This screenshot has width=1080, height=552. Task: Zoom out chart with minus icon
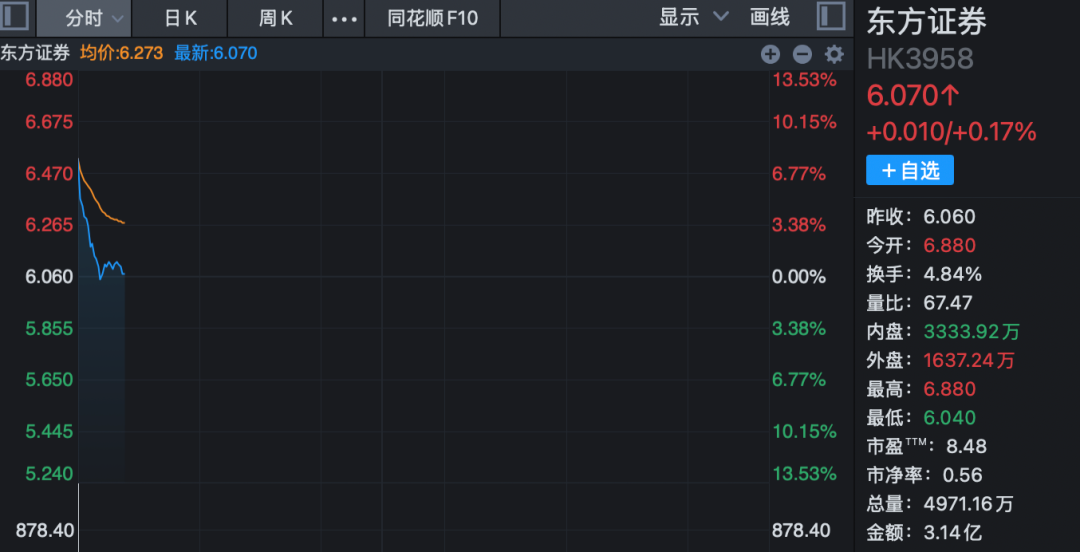(x=801, y=54)
